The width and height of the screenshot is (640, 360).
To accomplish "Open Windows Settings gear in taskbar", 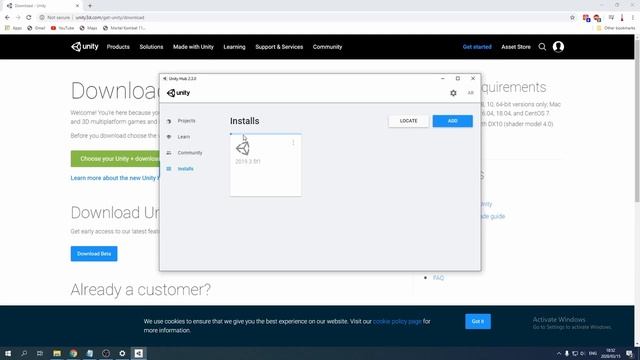I will (x=122, y=353).
